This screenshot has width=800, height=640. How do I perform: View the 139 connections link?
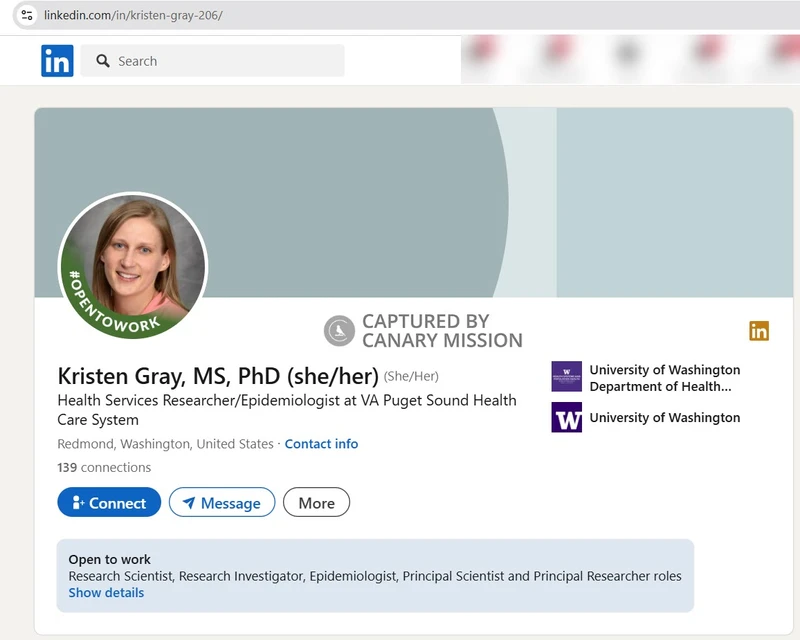pos(104,467)
